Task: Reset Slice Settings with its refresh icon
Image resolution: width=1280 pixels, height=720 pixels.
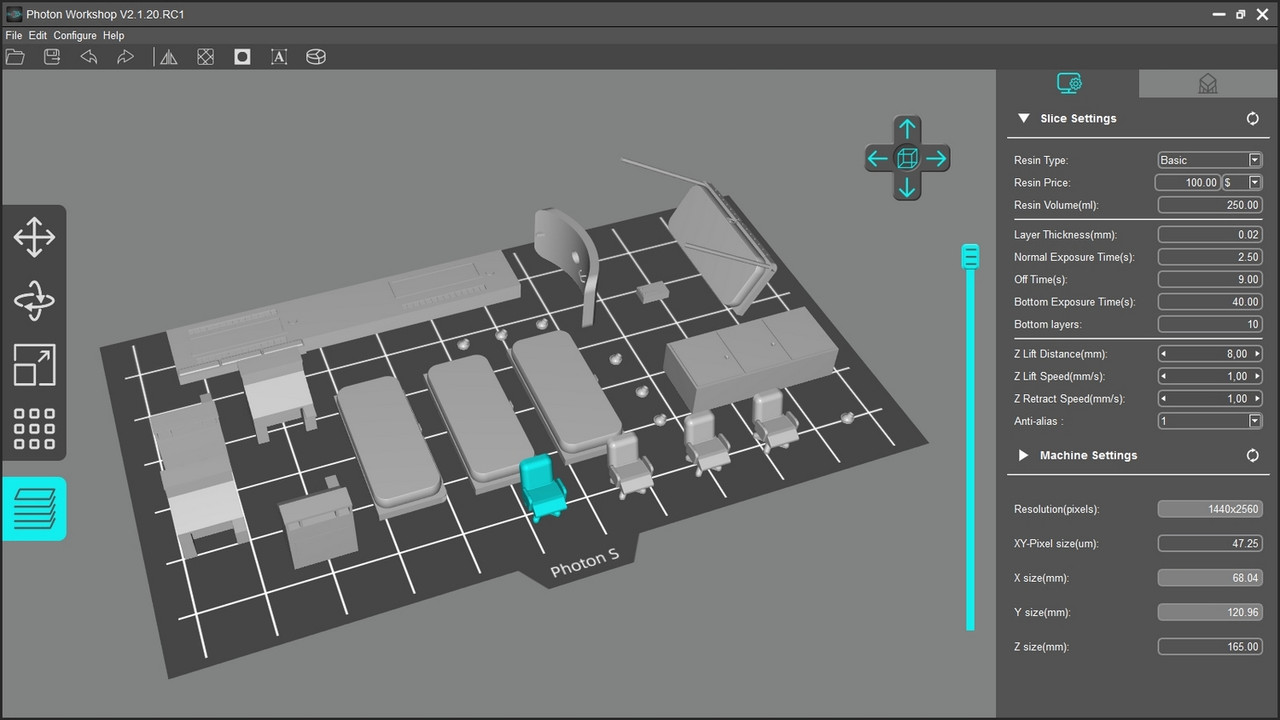Action: [x=1252, y=118]
